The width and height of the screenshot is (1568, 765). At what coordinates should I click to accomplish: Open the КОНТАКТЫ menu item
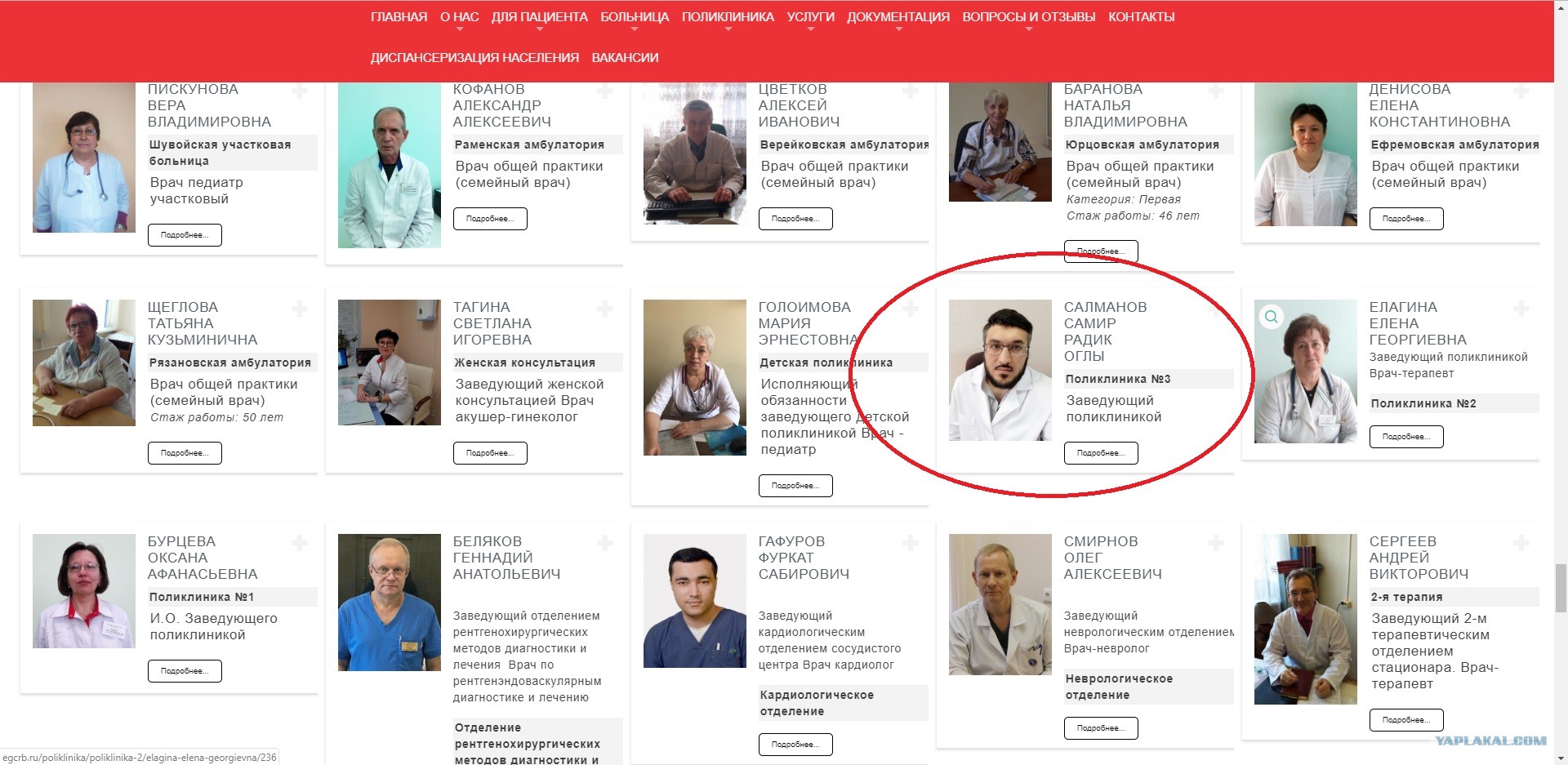tap(1141, 17)
